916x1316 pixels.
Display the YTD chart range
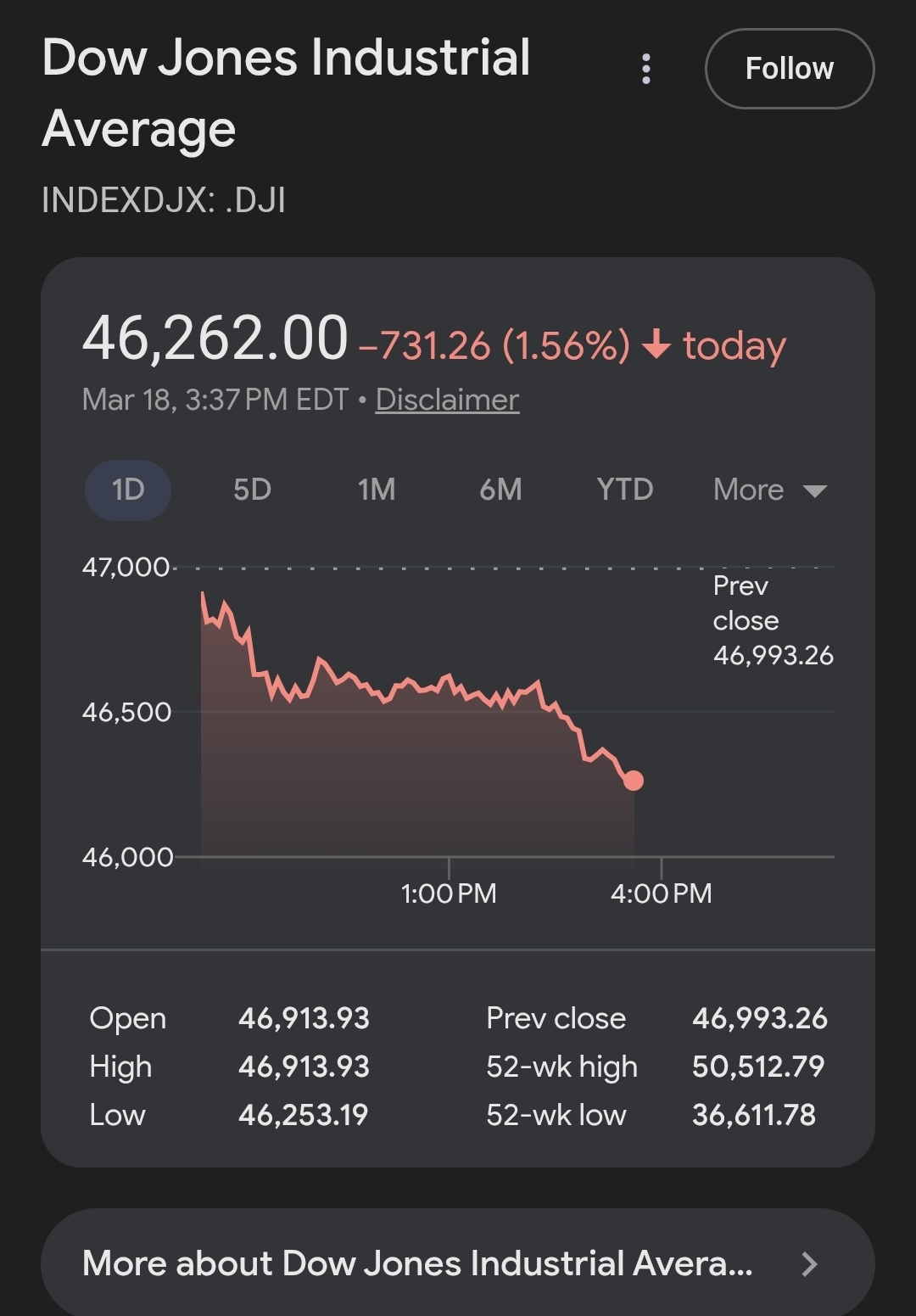(x=624, y=490)
